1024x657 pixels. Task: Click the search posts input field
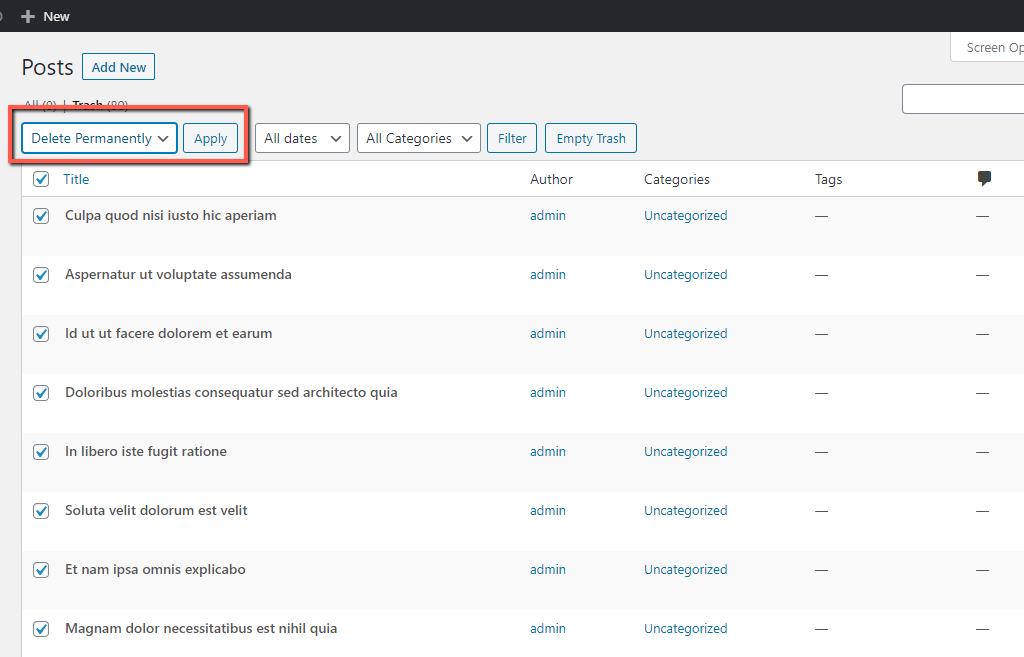coord(963,99)
